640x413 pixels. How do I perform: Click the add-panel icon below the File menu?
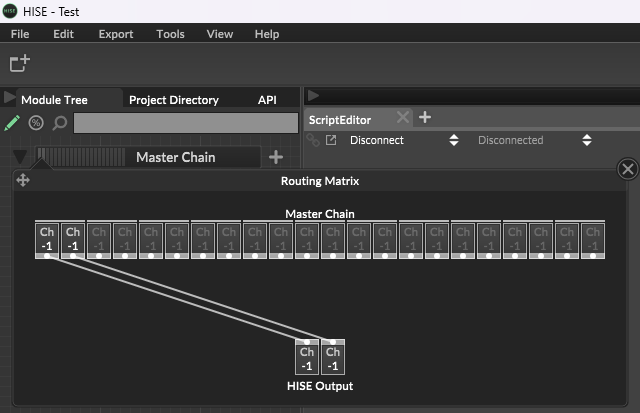tap(19, 64)
